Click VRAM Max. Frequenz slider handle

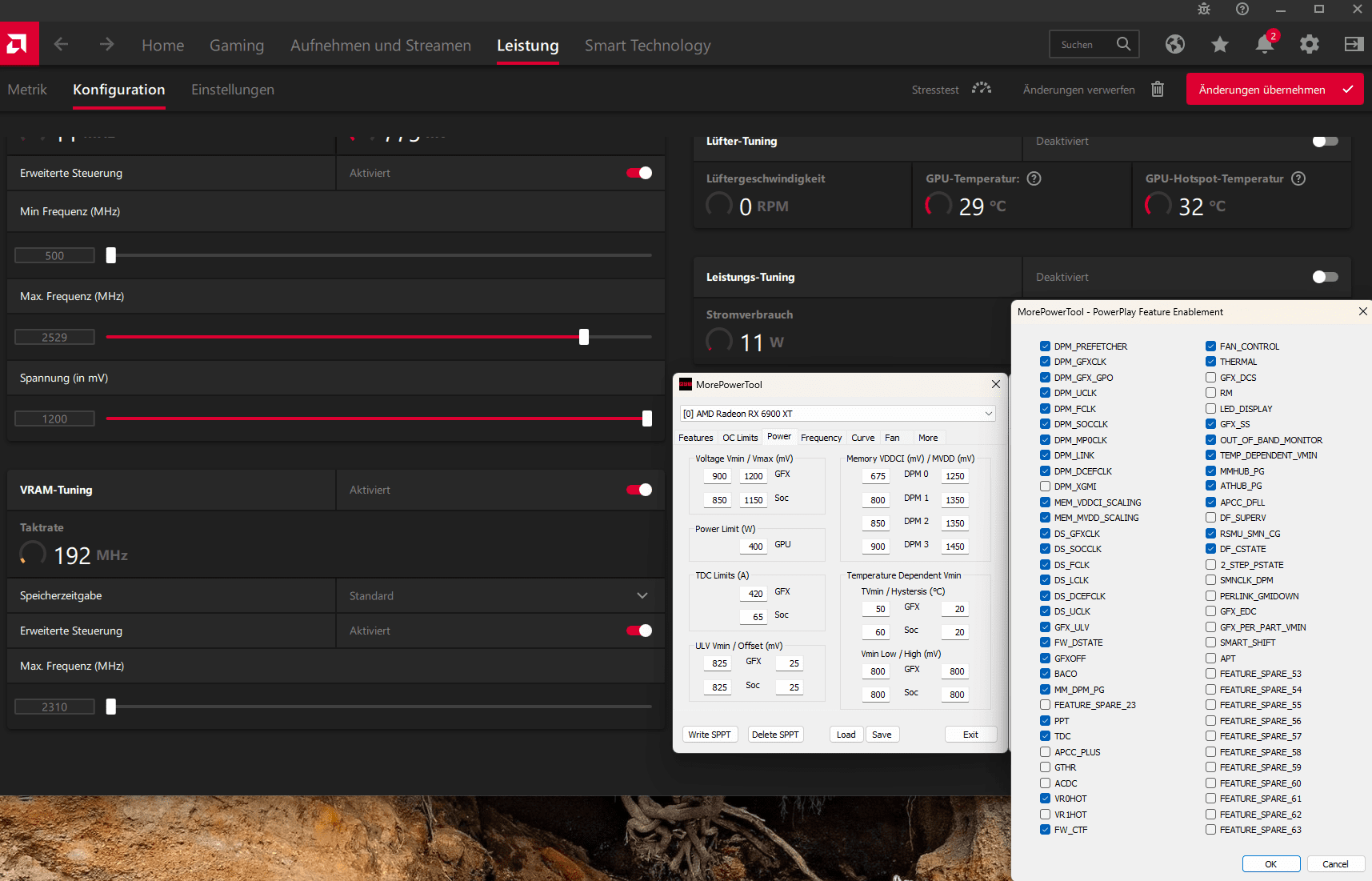pos(111,707)
